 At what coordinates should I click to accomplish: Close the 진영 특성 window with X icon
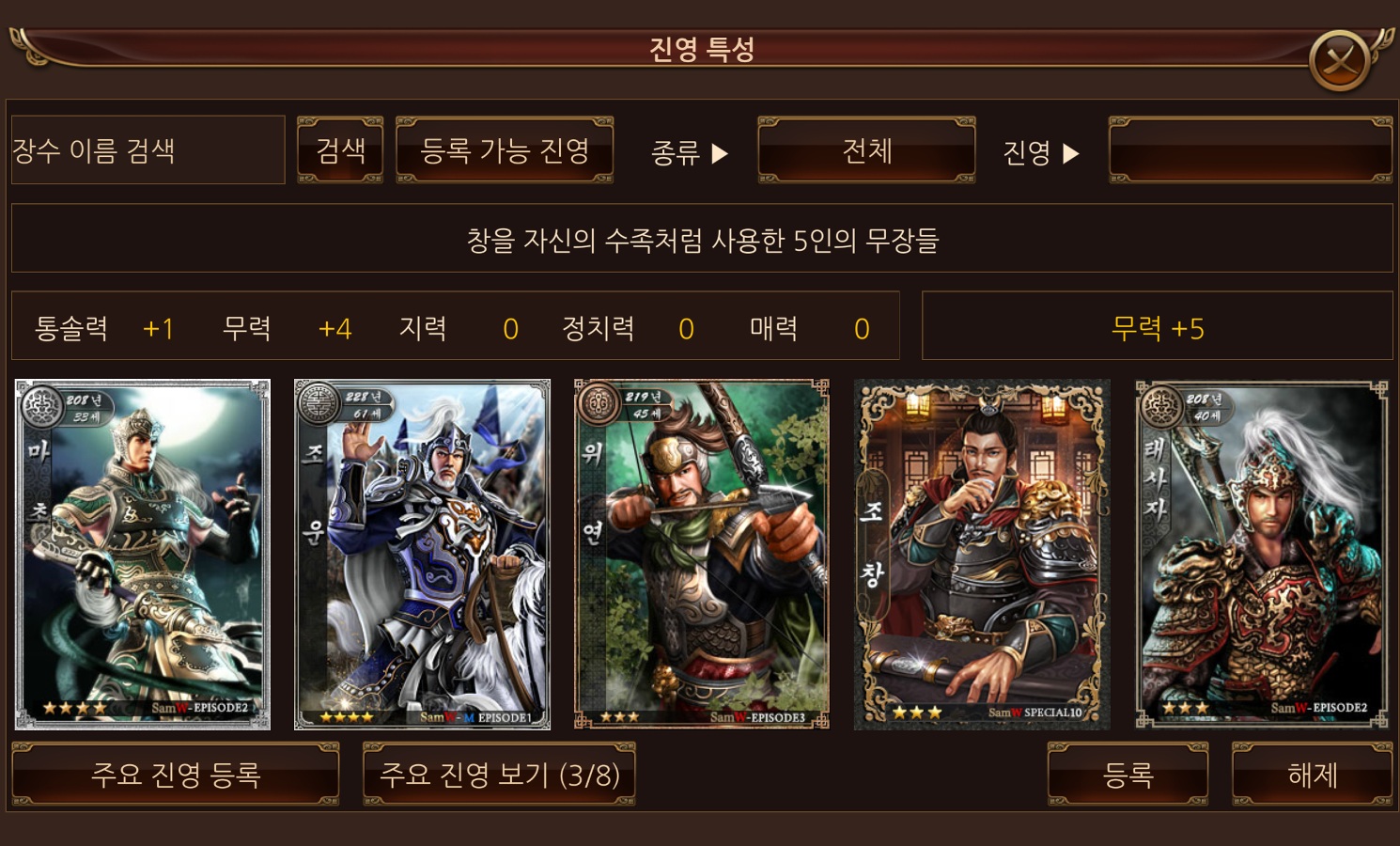(1339, 61)
